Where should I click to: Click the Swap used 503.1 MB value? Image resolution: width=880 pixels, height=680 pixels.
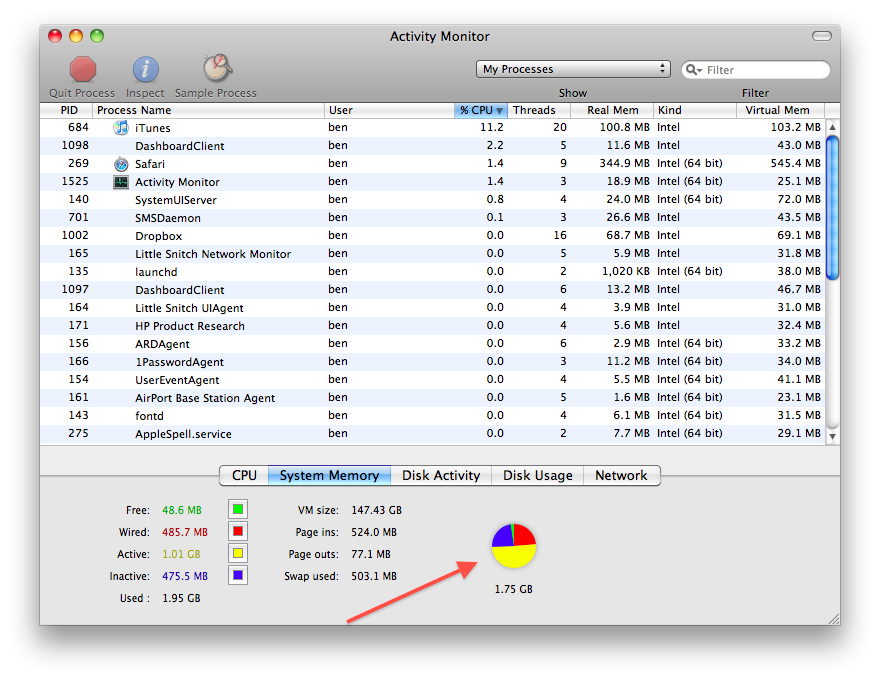coord(374,576)
